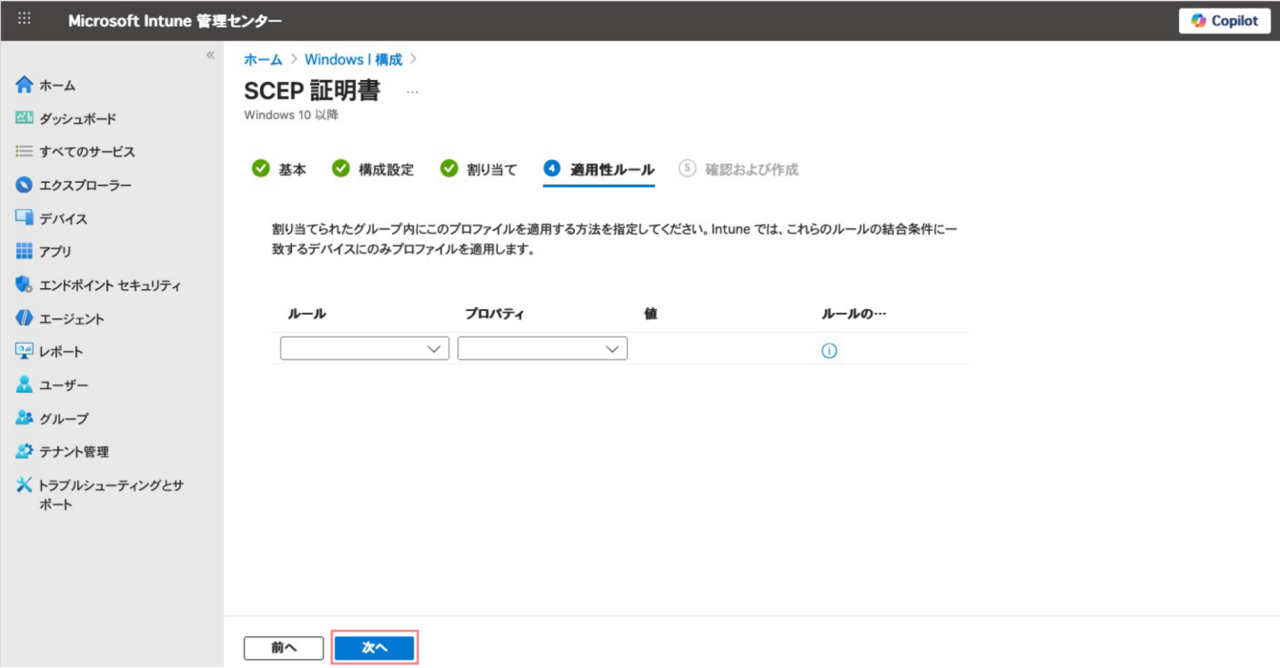This screenshot has width=1280, height=668.
Task: Open アプリ in the sidebar
Action: 55,252
